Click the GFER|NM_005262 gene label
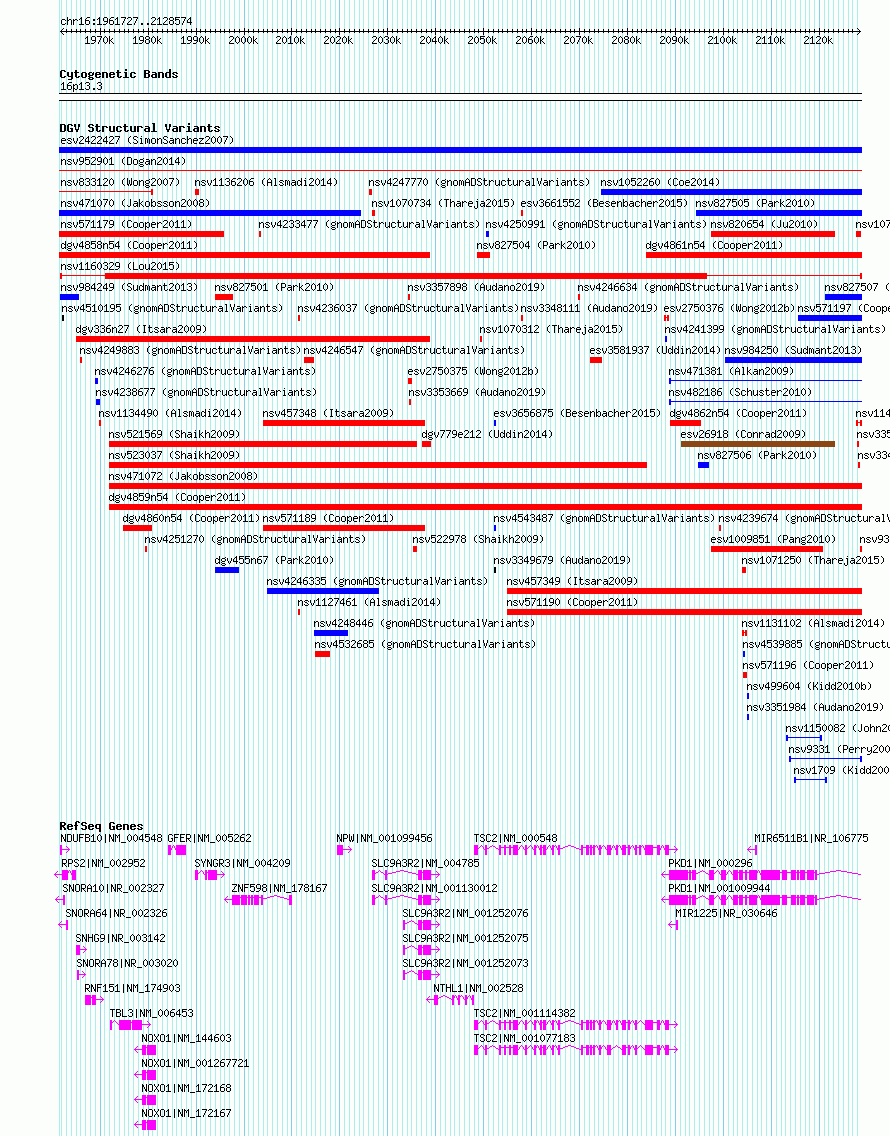Image resolution: width=890 pixels, height=1136 pixels. pyautogui.click(x=209, y=839)
